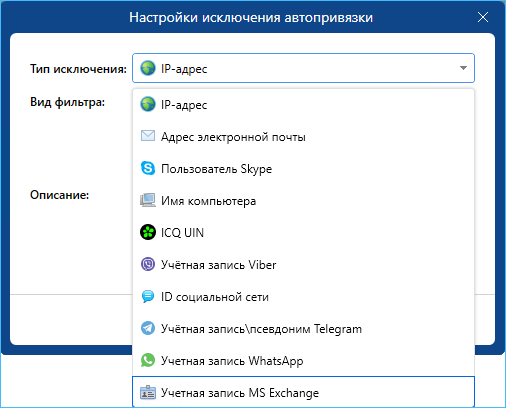Close the Настройки исключения автопривязки dialog

(x=483, y=17)
